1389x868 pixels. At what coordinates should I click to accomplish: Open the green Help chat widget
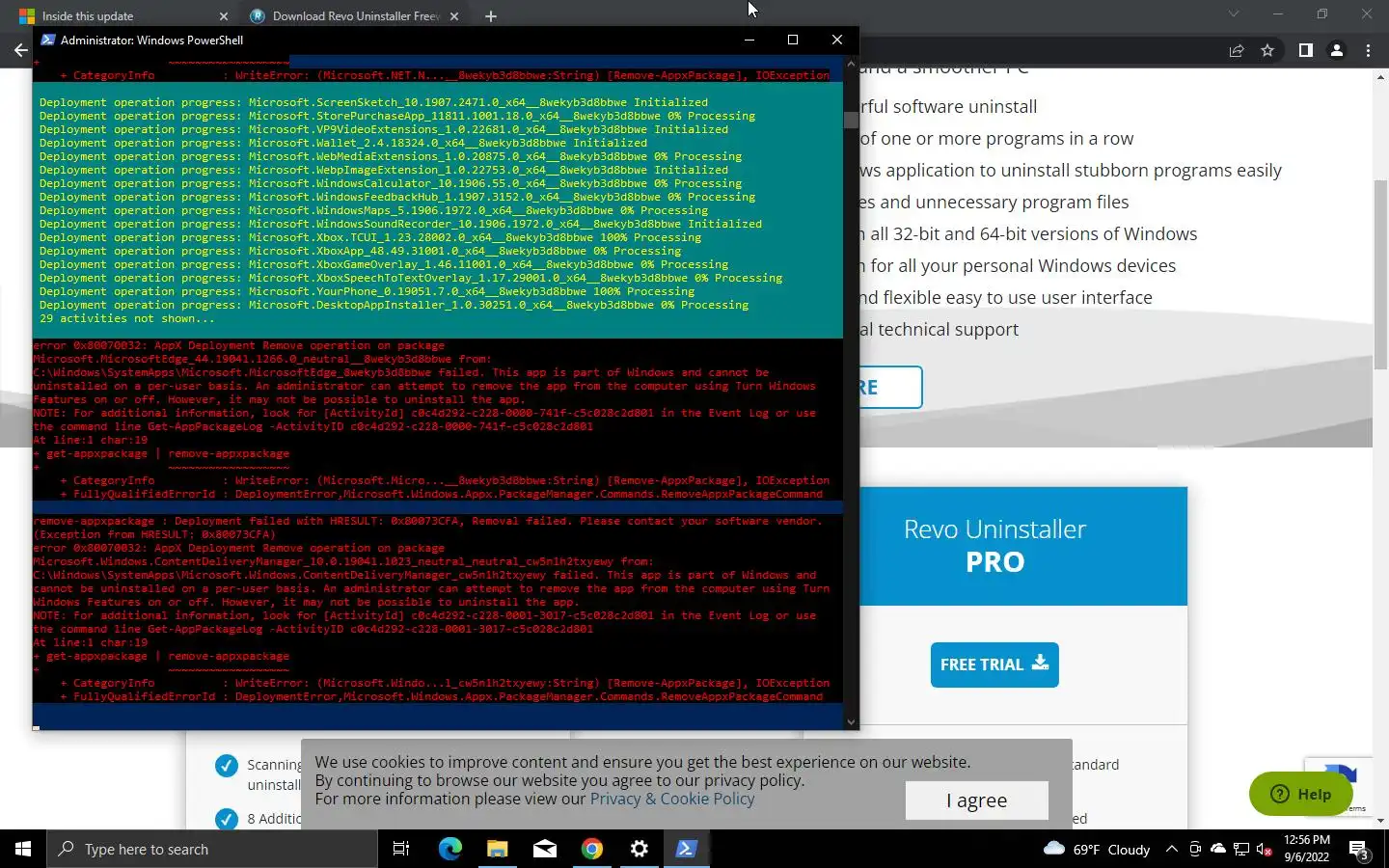(x=1300, y=794)
